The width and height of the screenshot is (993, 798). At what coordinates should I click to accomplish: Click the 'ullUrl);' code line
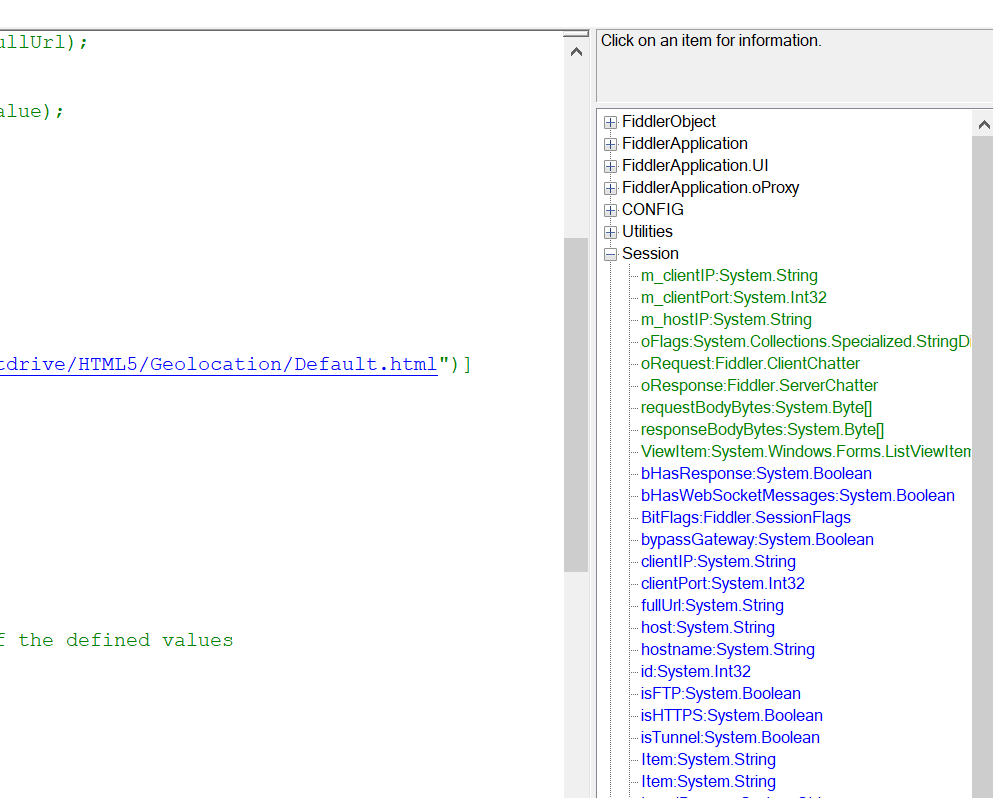[x=44, y=42]
